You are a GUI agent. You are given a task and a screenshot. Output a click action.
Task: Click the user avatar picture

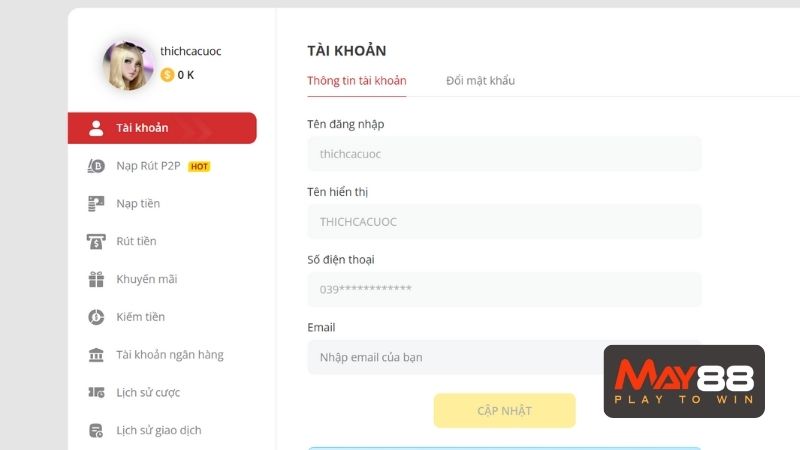click(128, 66)
